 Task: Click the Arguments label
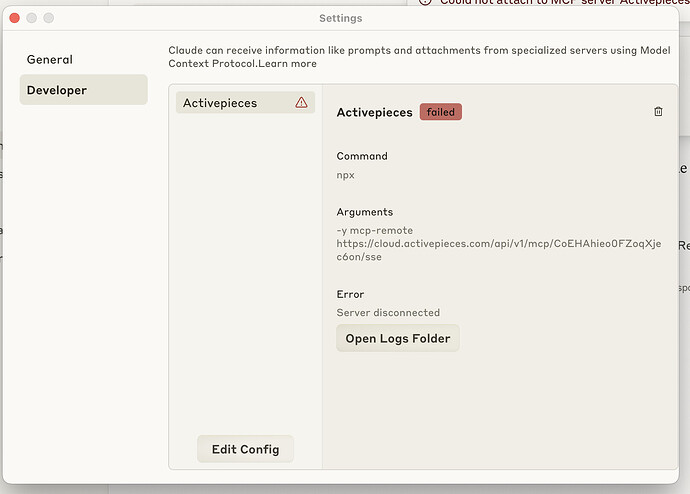(365, 212)
